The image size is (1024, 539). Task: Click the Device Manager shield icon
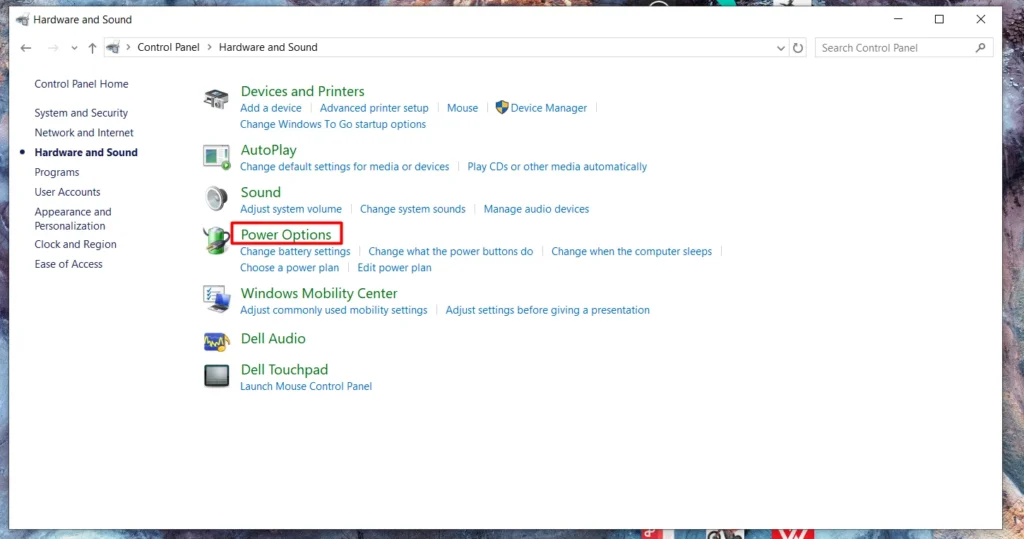tap(502, 107)
